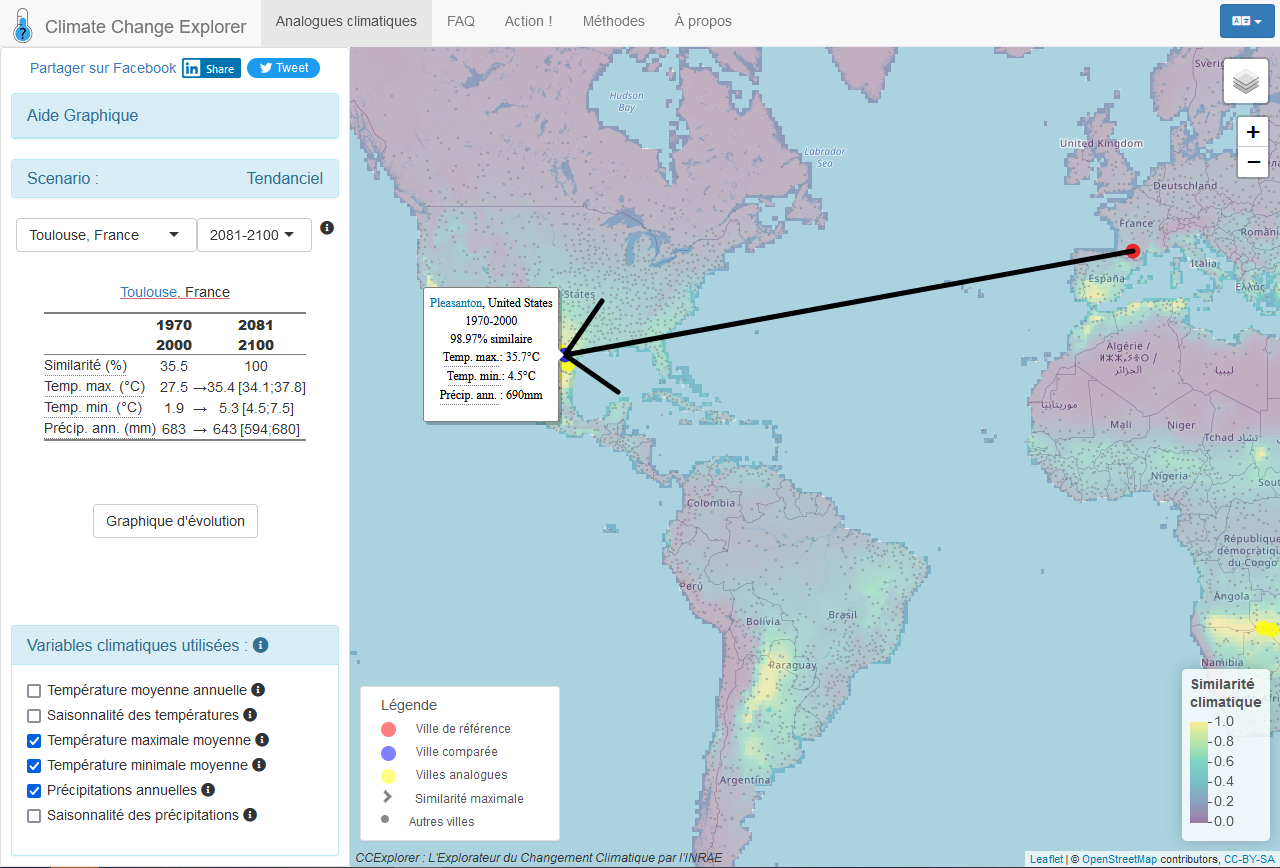Open the Pleasanton link in the popup
This screenshot has width=1280, height=868.
coord(456,302)
